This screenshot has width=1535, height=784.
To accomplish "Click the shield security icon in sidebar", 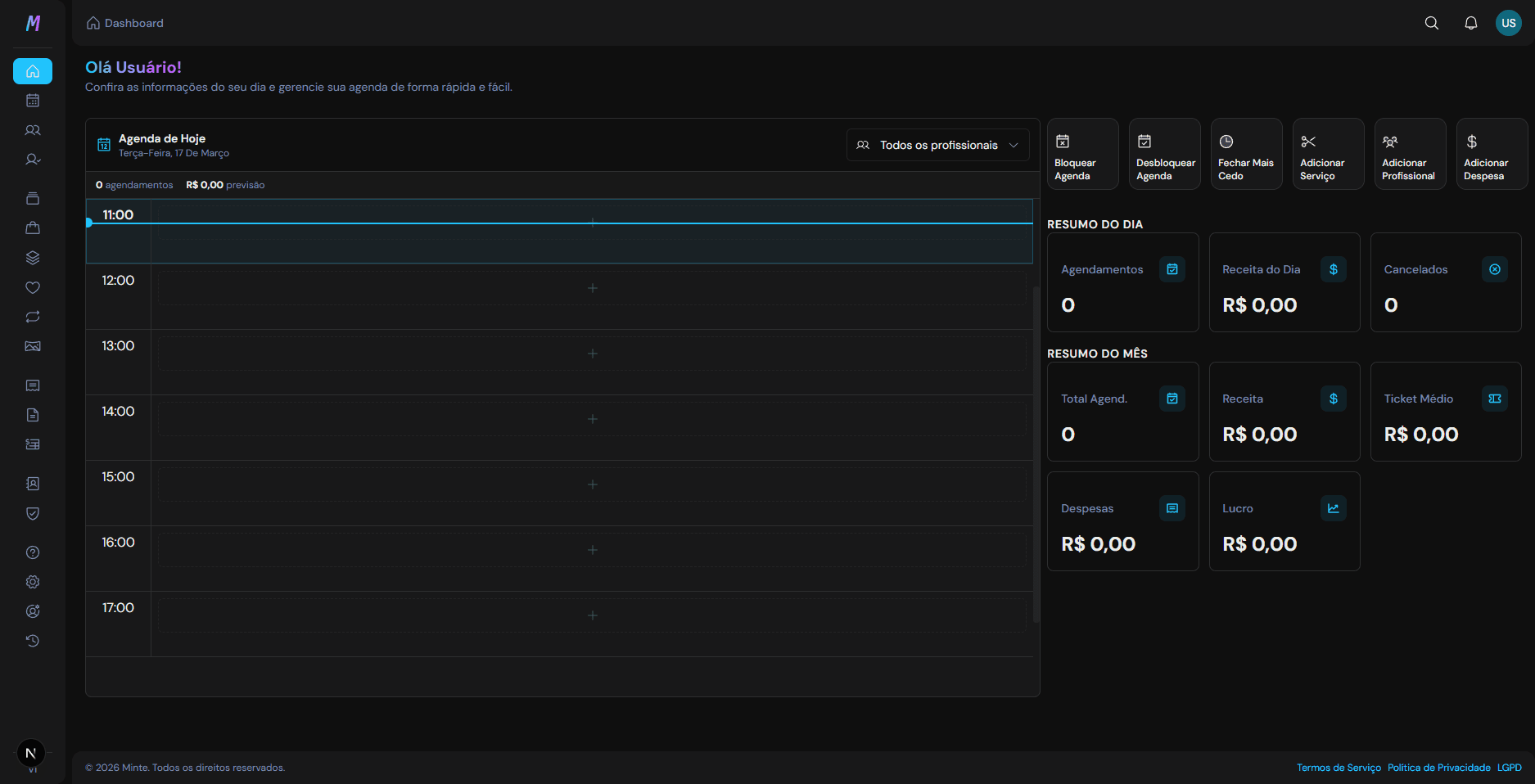I will [x=33, y=513].
